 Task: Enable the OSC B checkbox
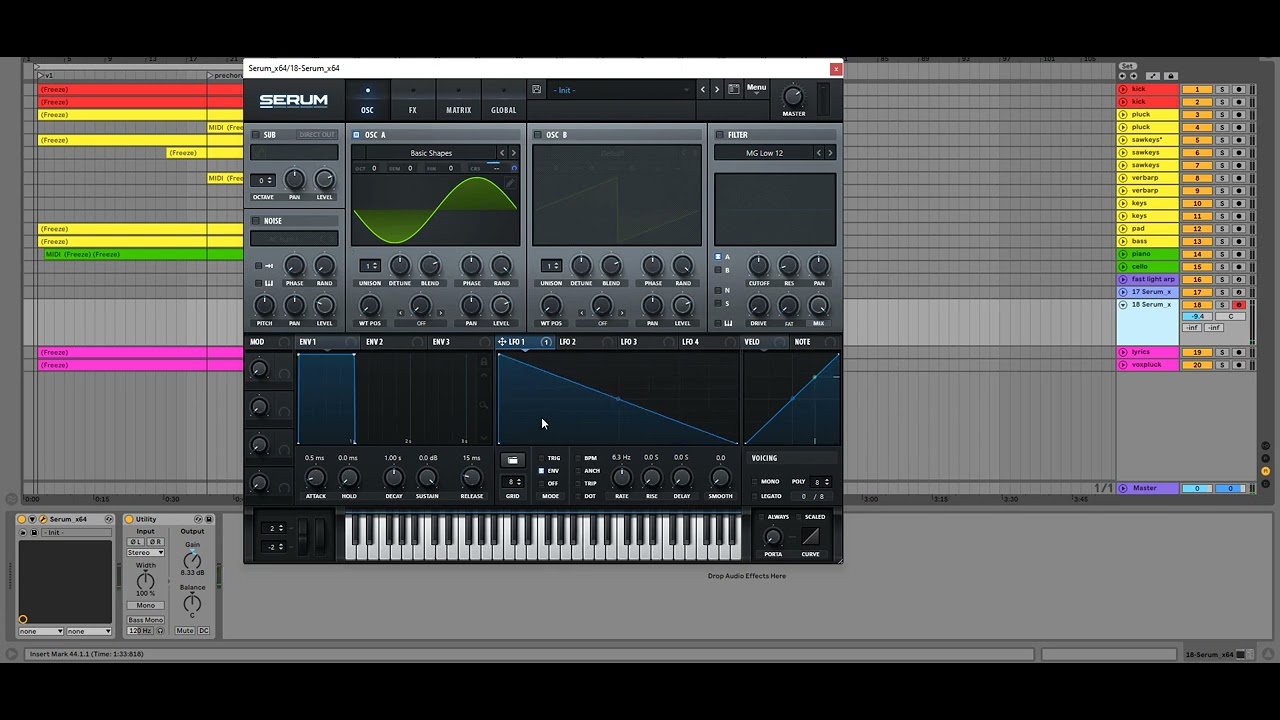pyautogui.click(x=537, y=135)
